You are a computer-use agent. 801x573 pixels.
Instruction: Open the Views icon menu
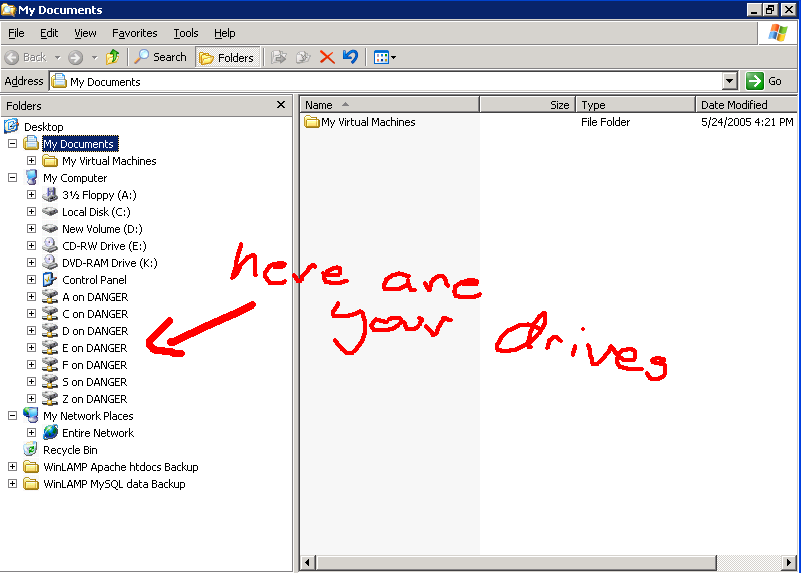point(384,57)
